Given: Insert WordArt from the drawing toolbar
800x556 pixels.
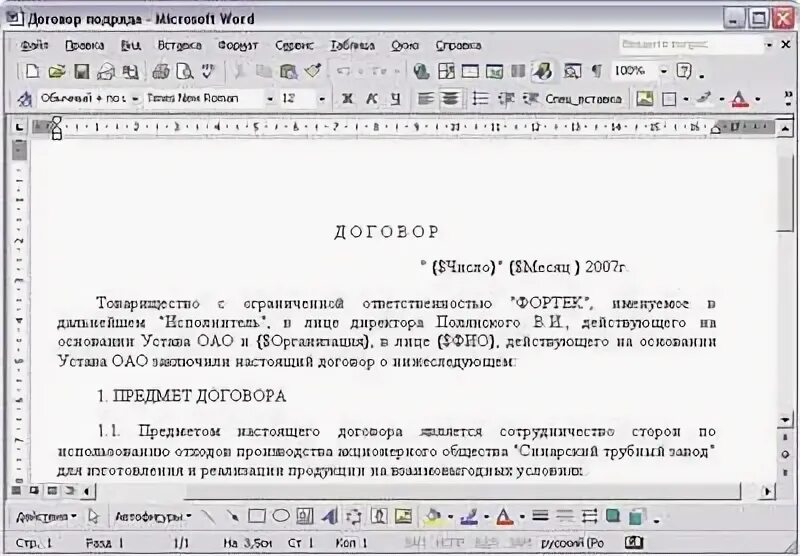Looking at the screenshot, I should click(x=329, y=517).
